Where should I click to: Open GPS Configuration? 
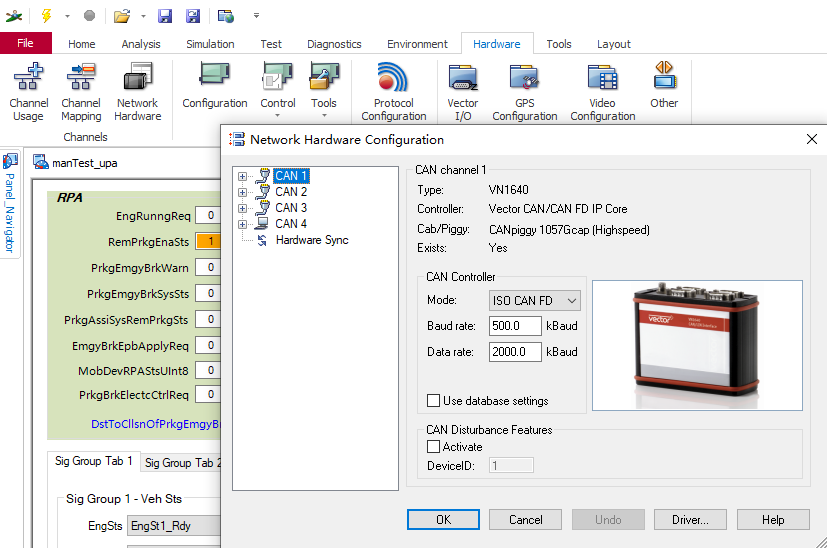point(524,92)
